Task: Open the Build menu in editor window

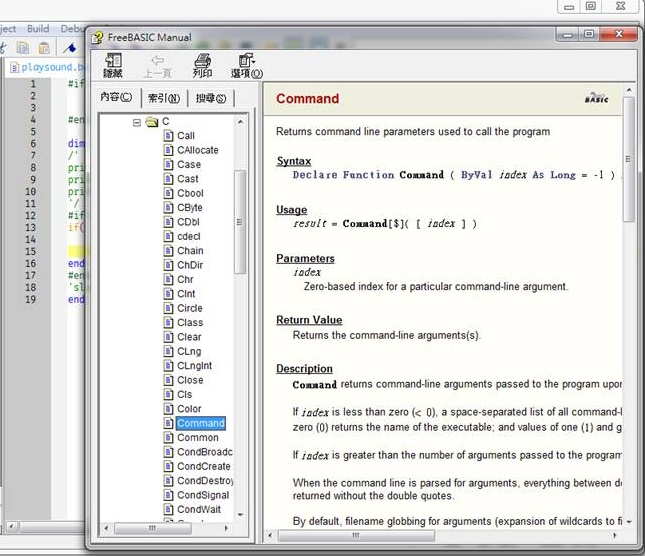Action: 38,29
